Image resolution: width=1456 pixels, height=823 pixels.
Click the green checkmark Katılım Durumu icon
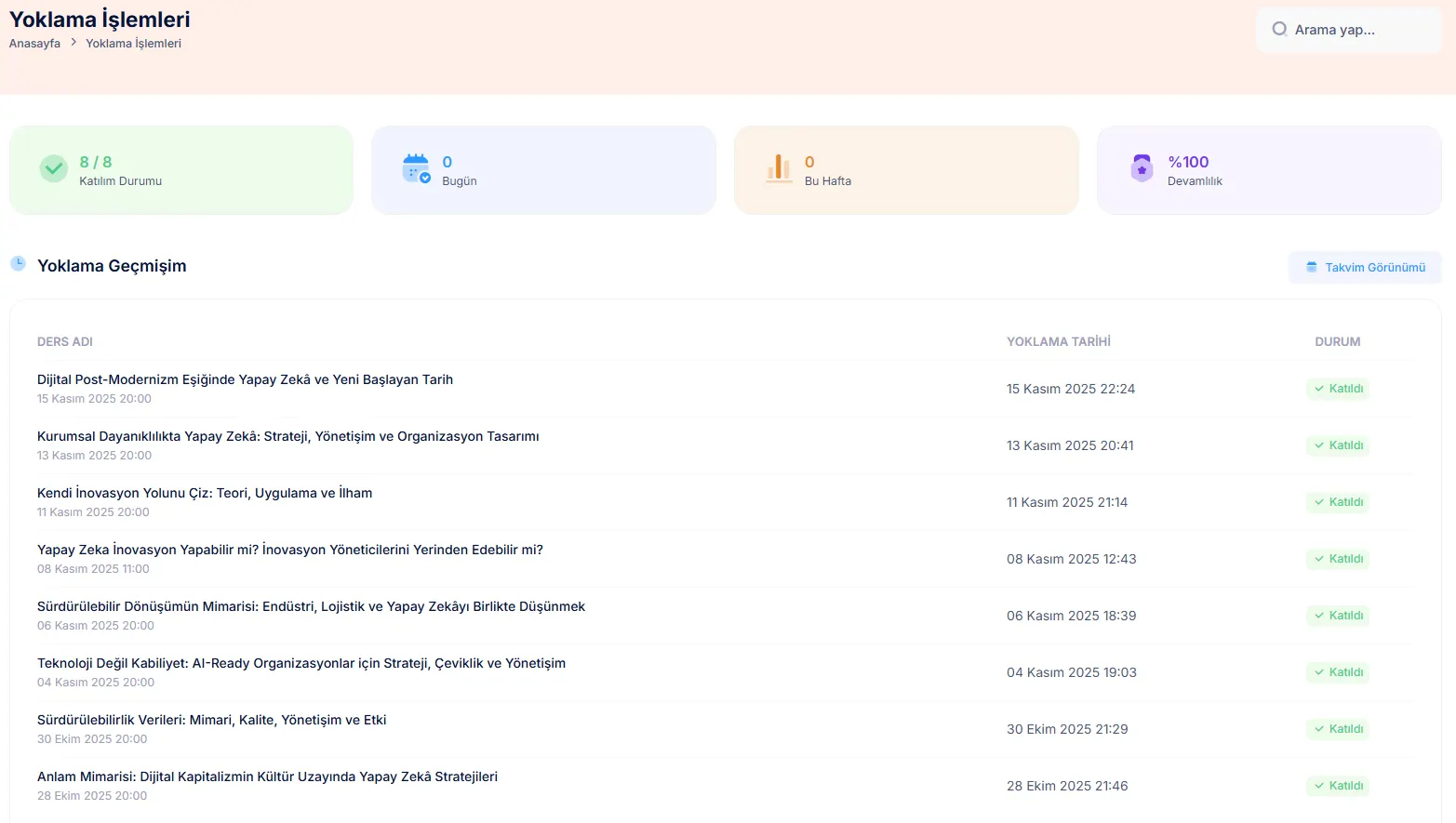tap(54, 169)
